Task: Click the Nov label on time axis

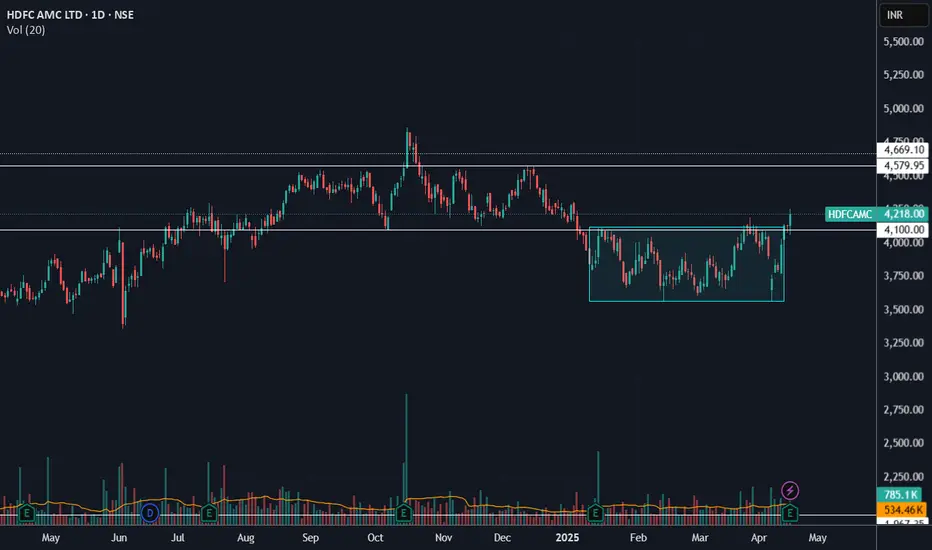Action: [443, 538]
